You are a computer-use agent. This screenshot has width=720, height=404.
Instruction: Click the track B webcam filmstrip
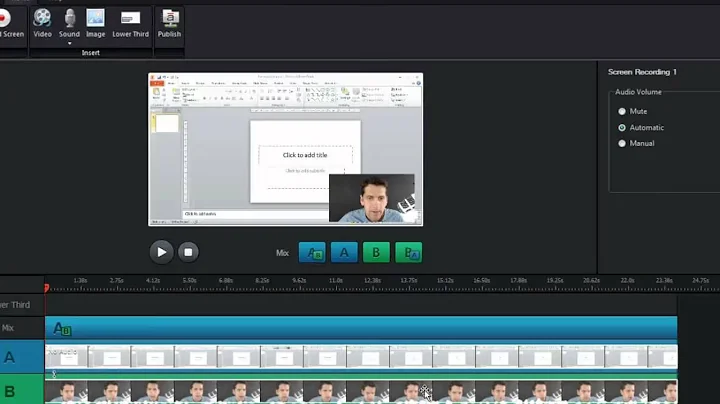[x=361, y=392]
